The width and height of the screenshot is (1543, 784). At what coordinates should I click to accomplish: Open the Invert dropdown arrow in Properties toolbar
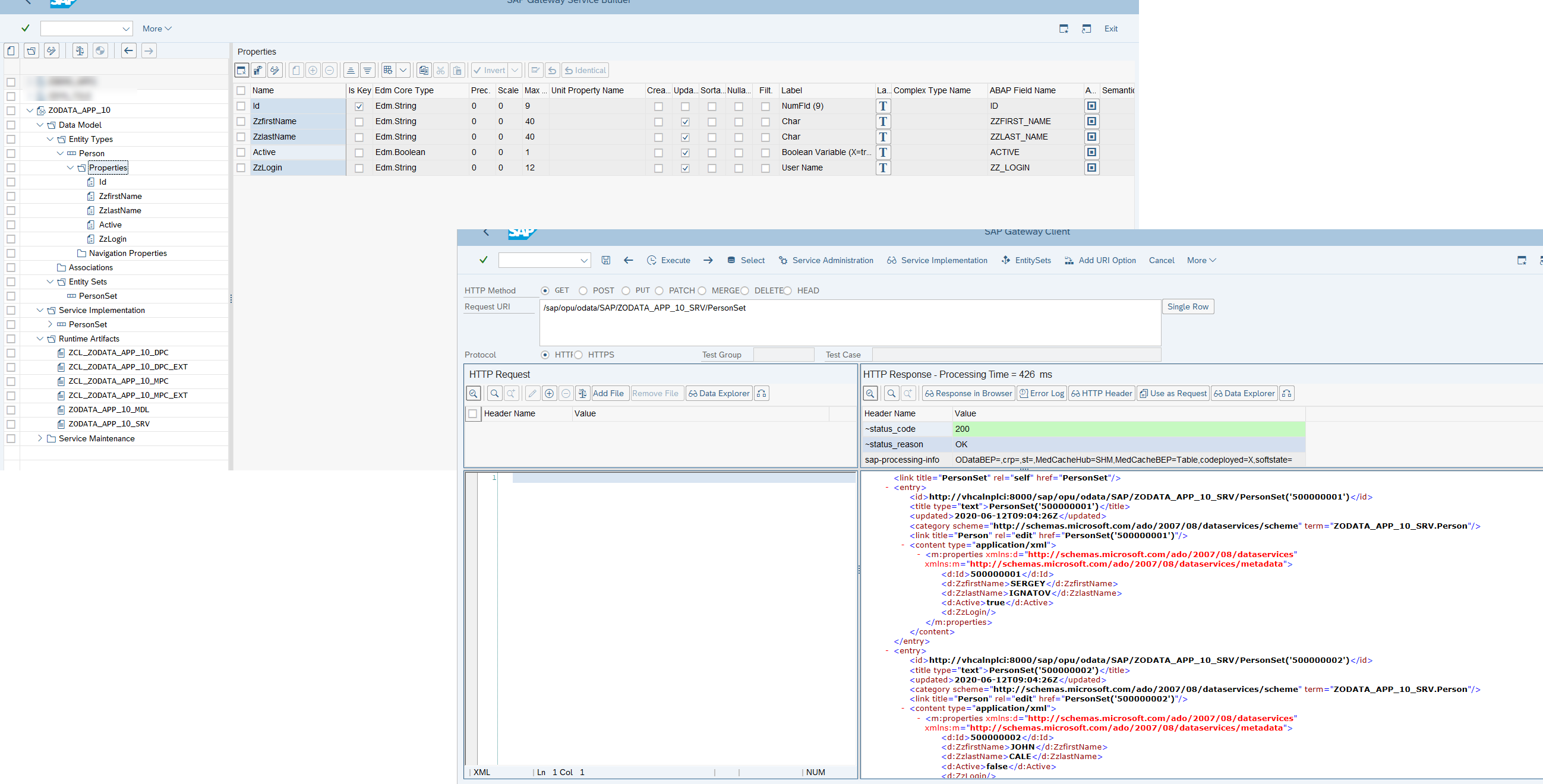click(515, 71)
